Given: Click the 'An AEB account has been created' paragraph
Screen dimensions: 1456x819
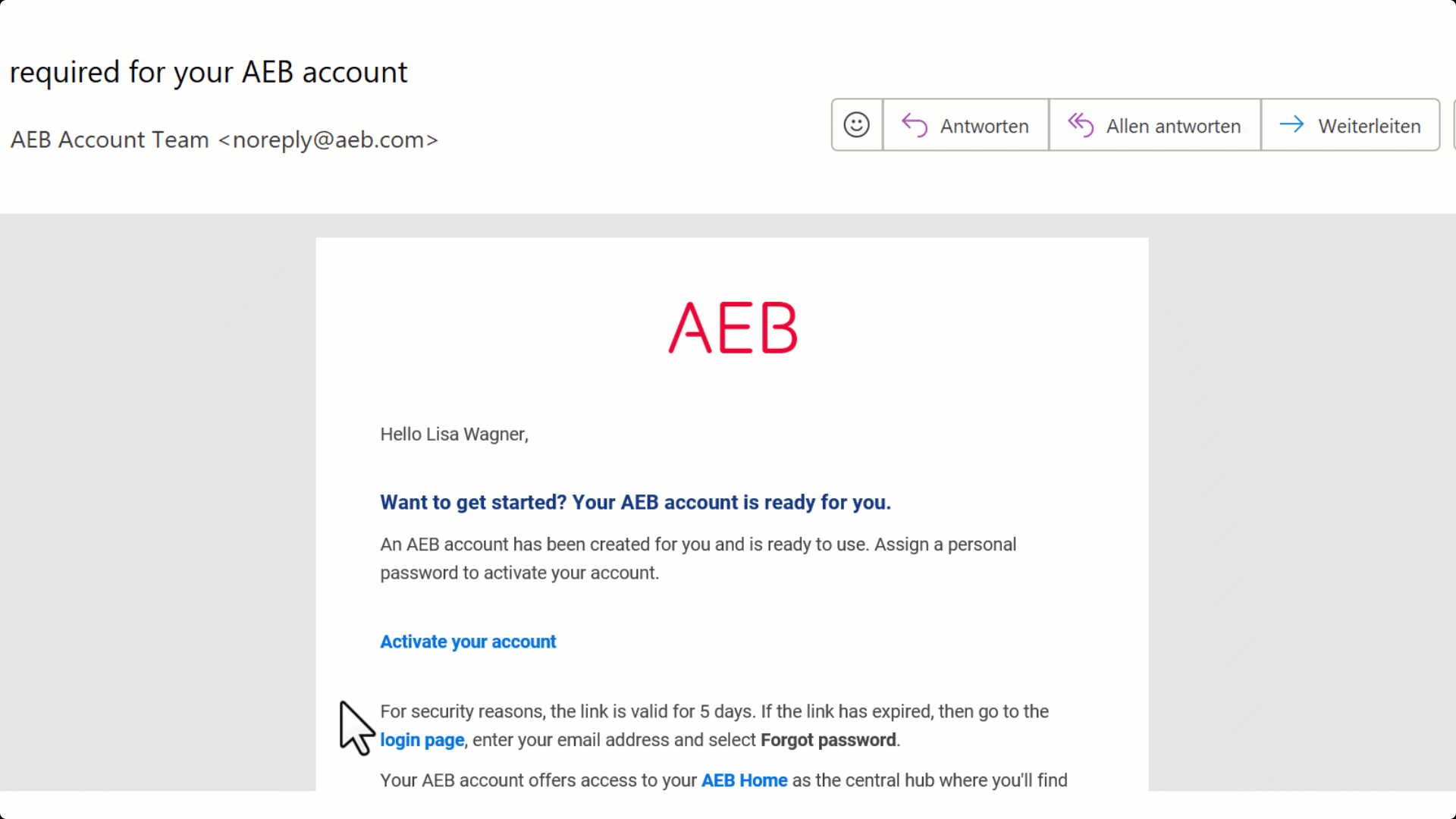Looking at the screenshot, I should pyautogui.click(x=698, y=544).
